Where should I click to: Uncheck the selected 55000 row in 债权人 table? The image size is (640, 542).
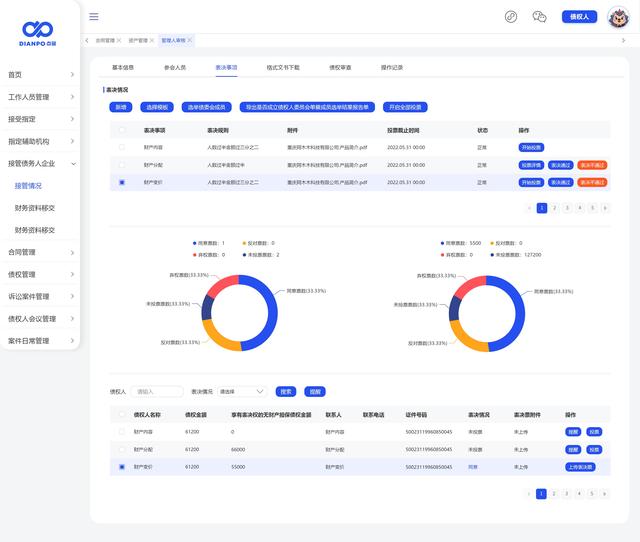pos(122,467)
